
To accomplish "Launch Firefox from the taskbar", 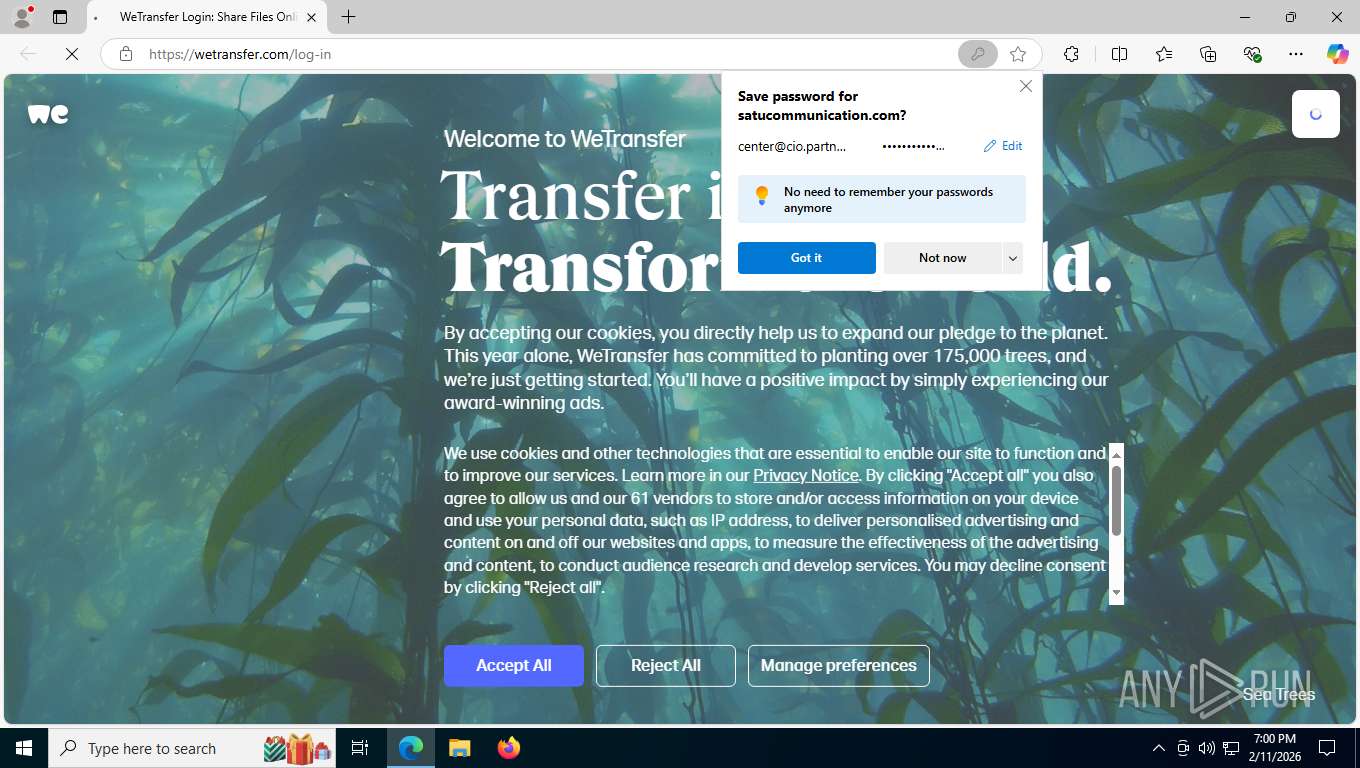I will click(x=509, y=748).
